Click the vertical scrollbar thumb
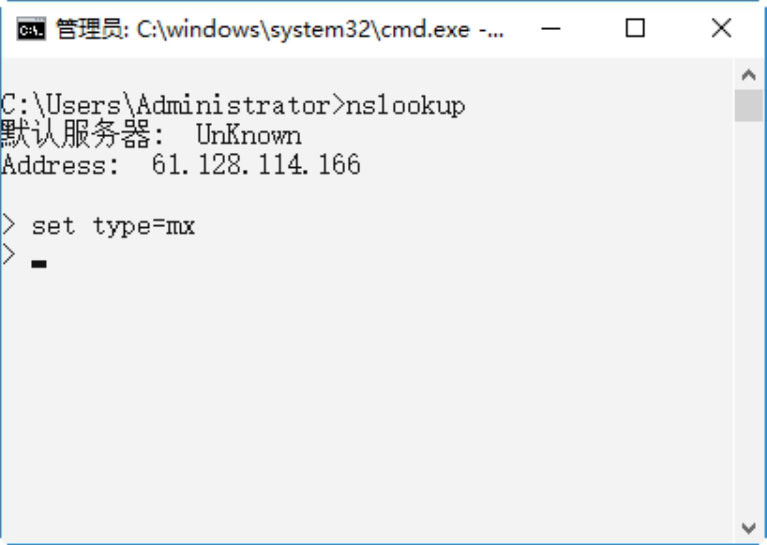Viewport: 767px width, 545px height. (x=748, y=105)
